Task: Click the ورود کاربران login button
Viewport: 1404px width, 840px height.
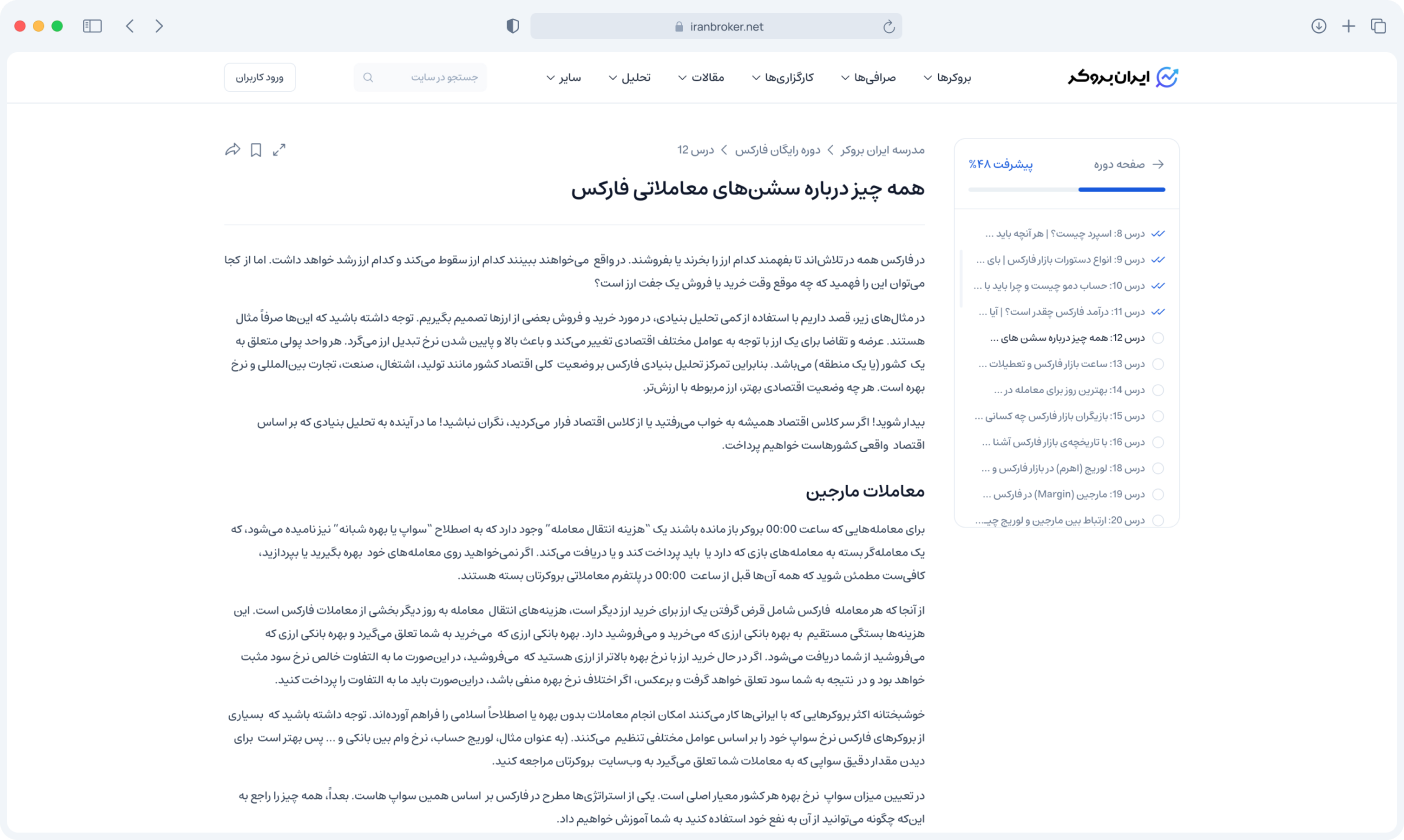Action: click(260, 77)
